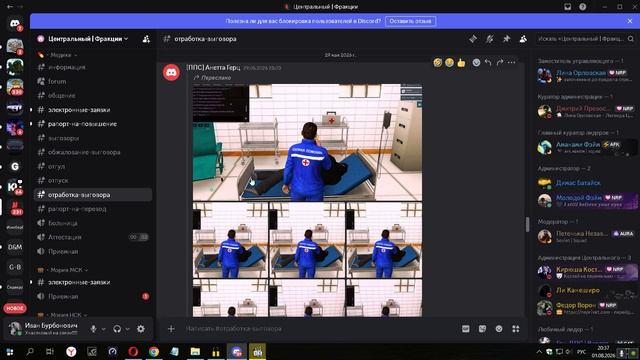Open the emoji picker in message box
The width and height of the screenshot is (640, 360).
pos(499,329)
